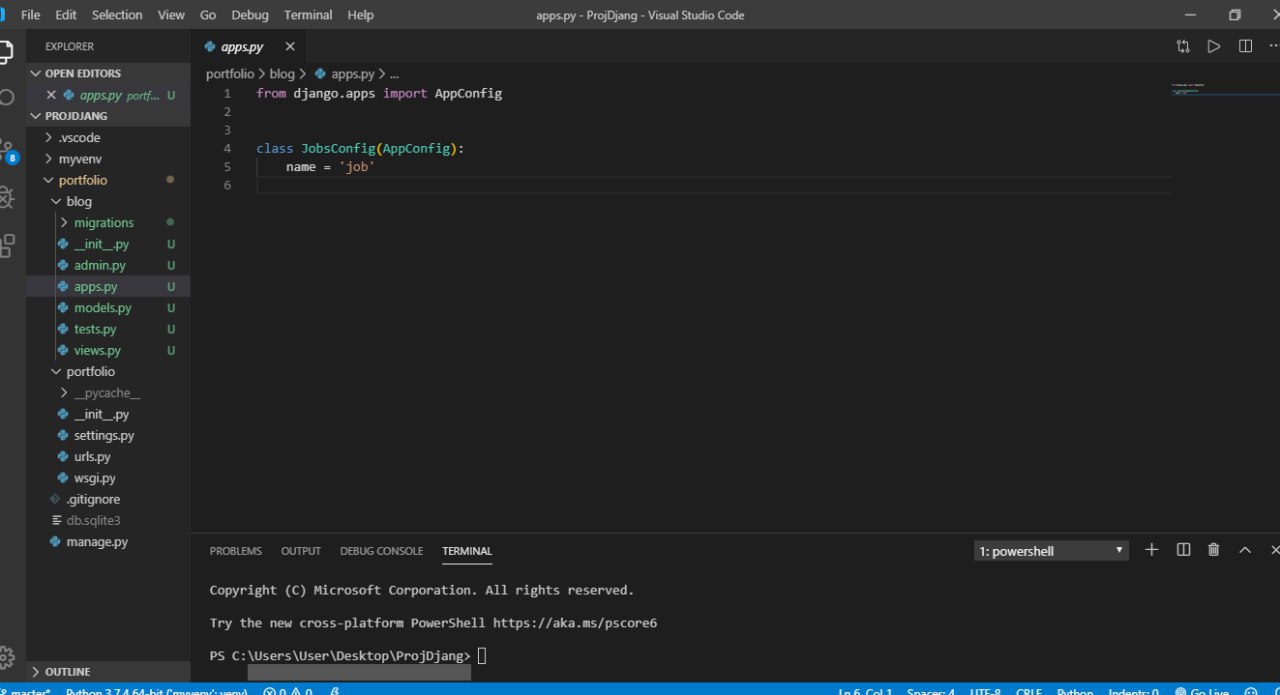1280x695 pixels.
Task: Open Source Control view with 8 badge
Action: [x=8, y=150]
